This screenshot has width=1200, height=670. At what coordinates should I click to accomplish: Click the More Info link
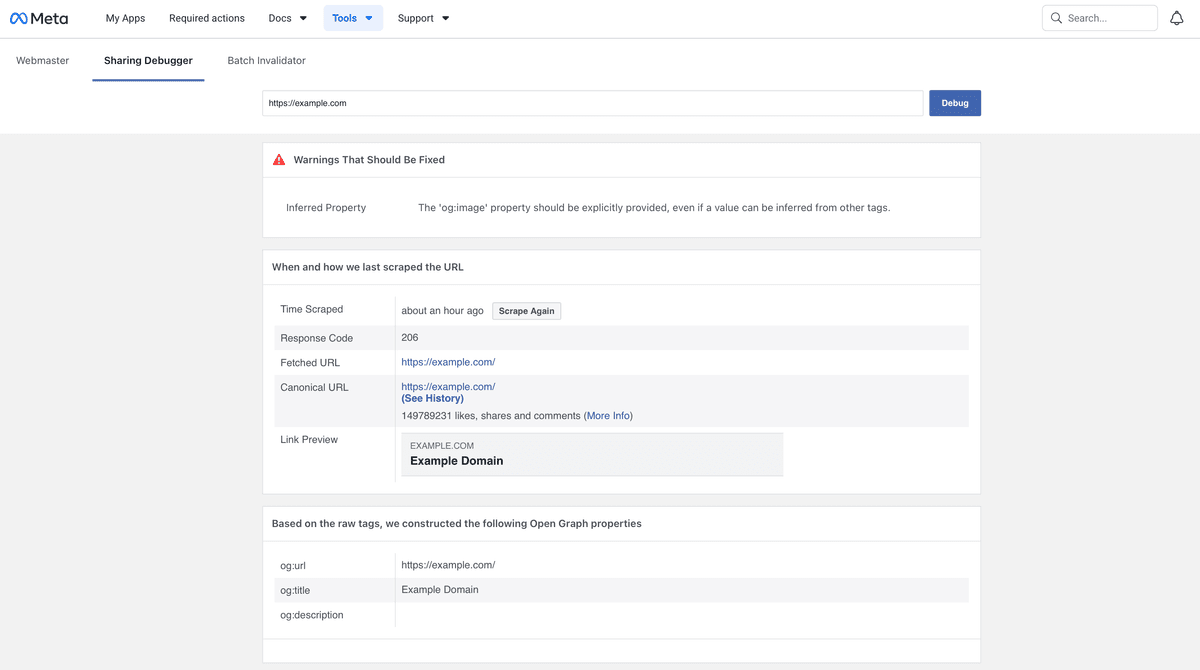click(609, 416)
